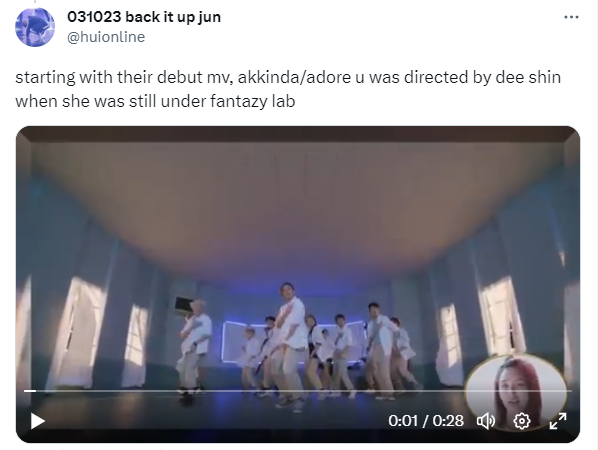Visit the @huionline handle link
This screenshot has height=450, width=598.
[x=106, y=37]
